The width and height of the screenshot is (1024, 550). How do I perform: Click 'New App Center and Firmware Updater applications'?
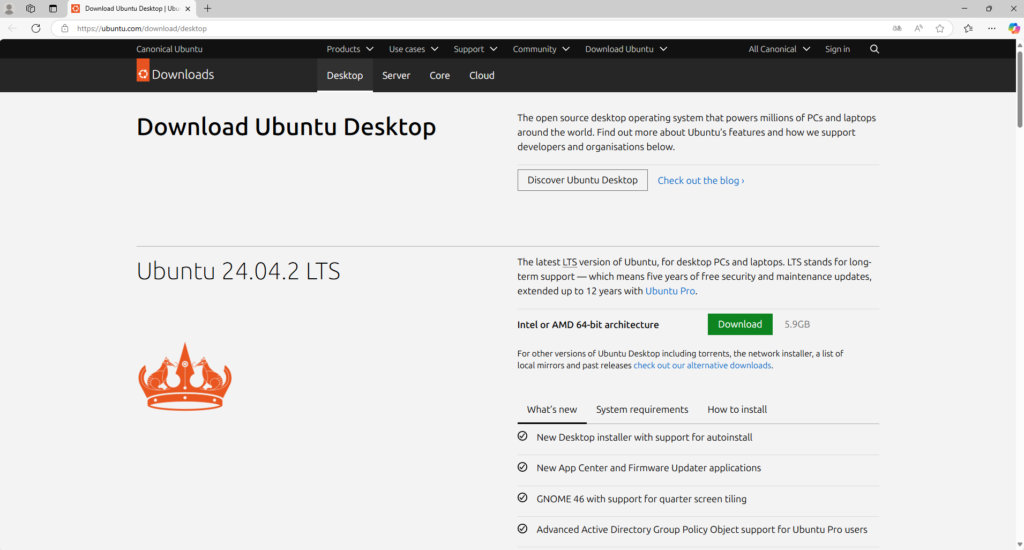(648, 468)
